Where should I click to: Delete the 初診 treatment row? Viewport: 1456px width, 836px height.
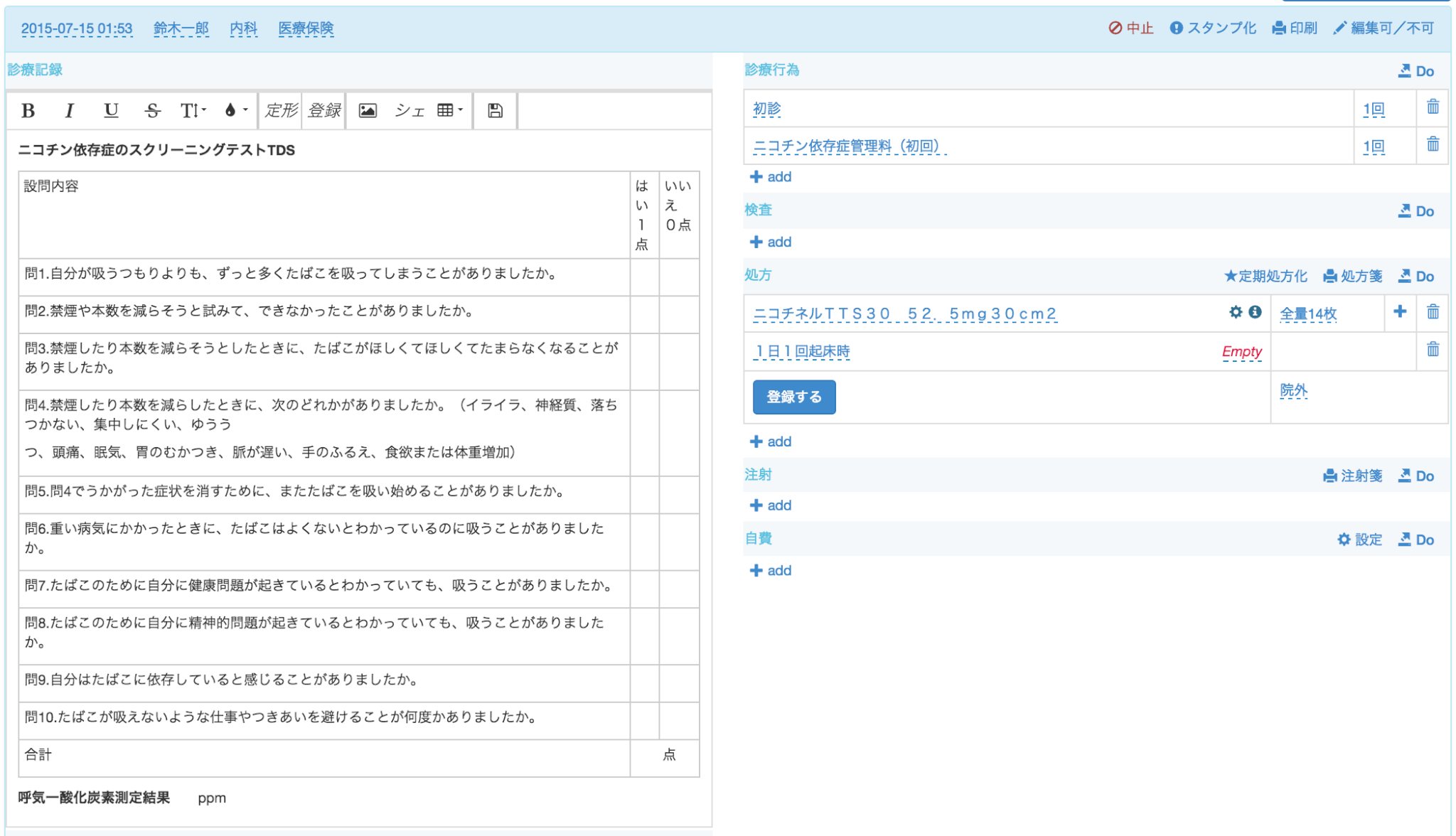click(1433, 107)
